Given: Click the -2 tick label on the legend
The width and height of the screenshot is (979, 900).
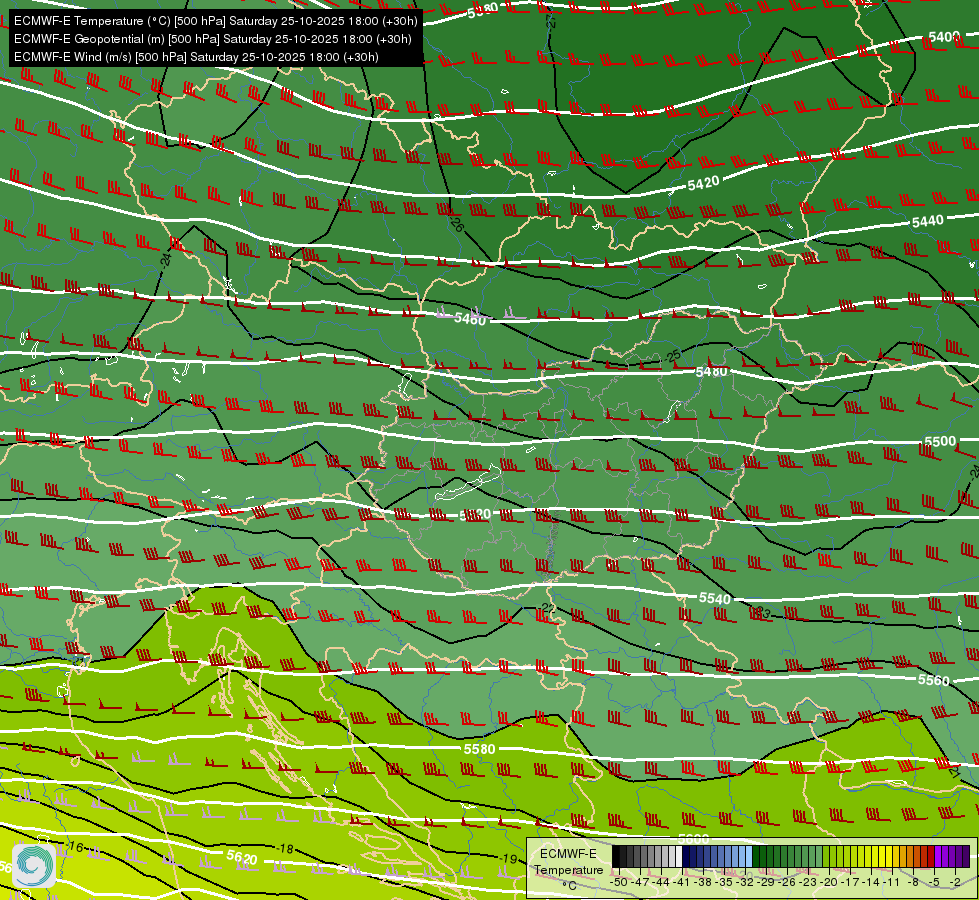Looking at the screenshot, I should [x=955, y=882].
